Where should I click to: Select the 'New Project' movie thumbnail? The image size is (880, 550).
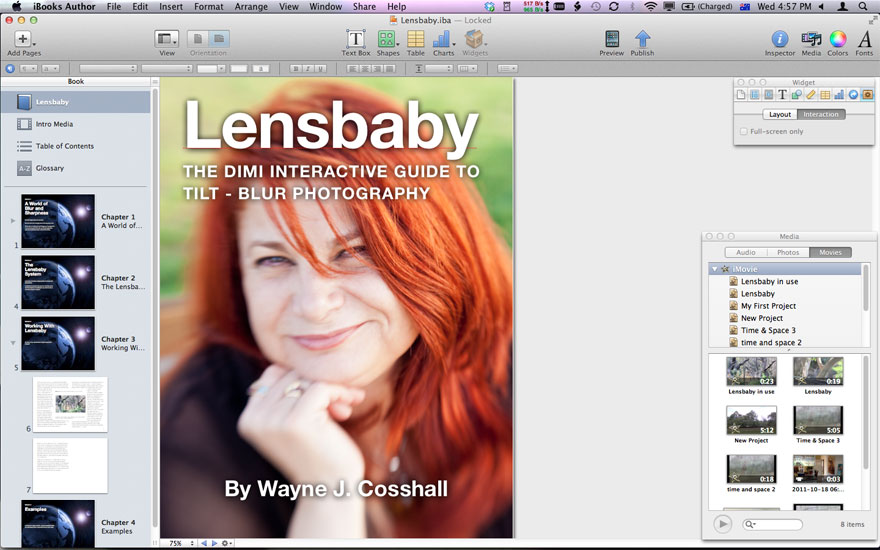pyautogui.click(x=751, y=420)
